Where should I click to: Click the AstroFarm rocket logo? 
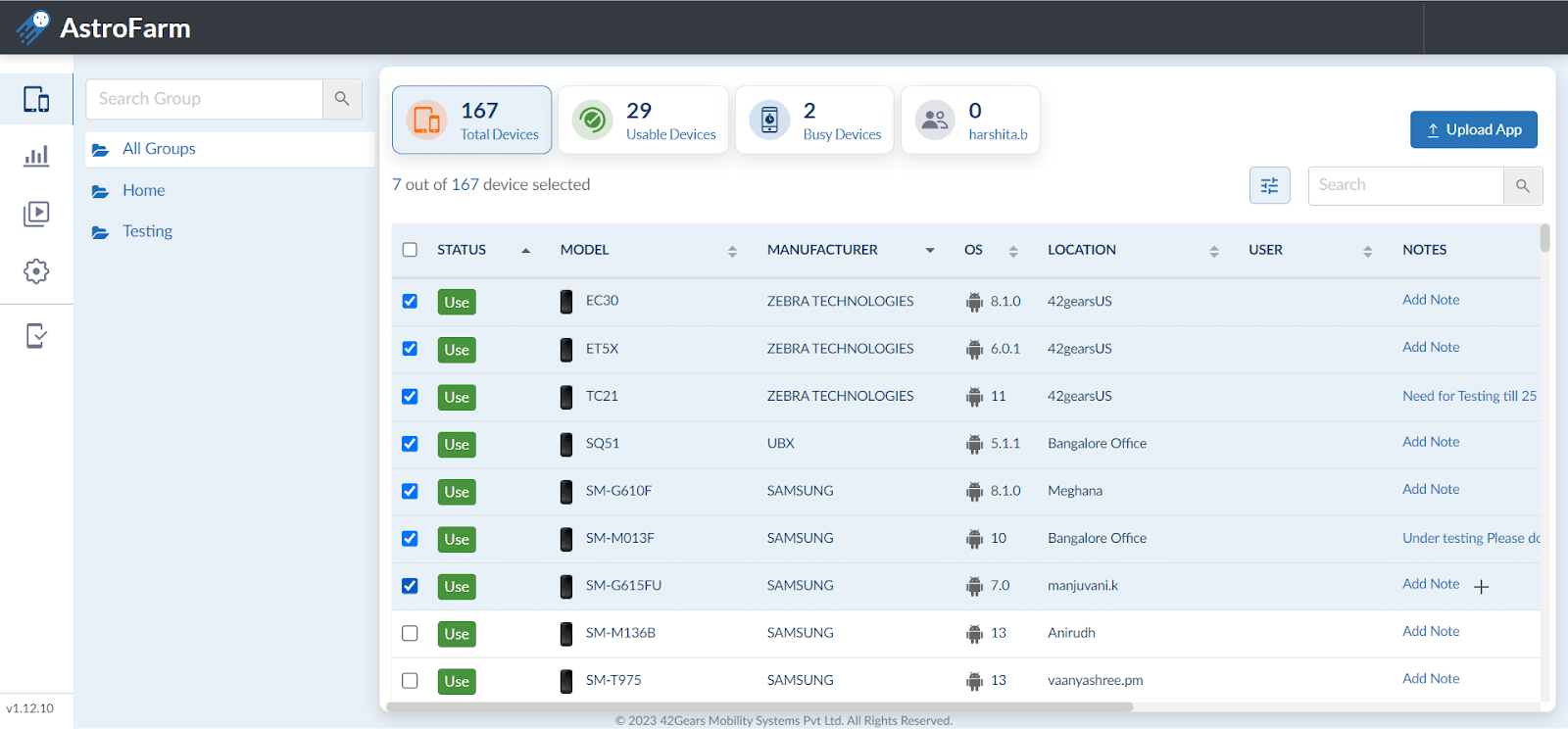pos(32,26)
